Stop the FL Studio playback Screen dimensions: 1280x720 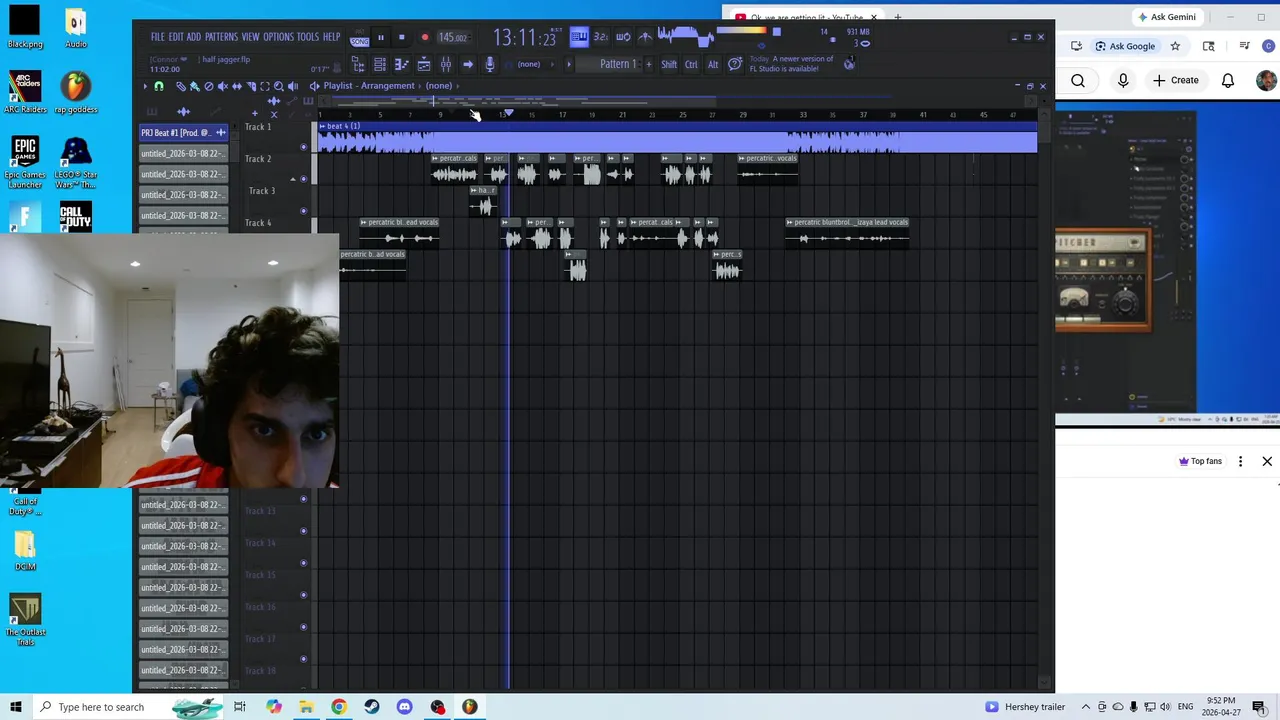coord(402,38)
